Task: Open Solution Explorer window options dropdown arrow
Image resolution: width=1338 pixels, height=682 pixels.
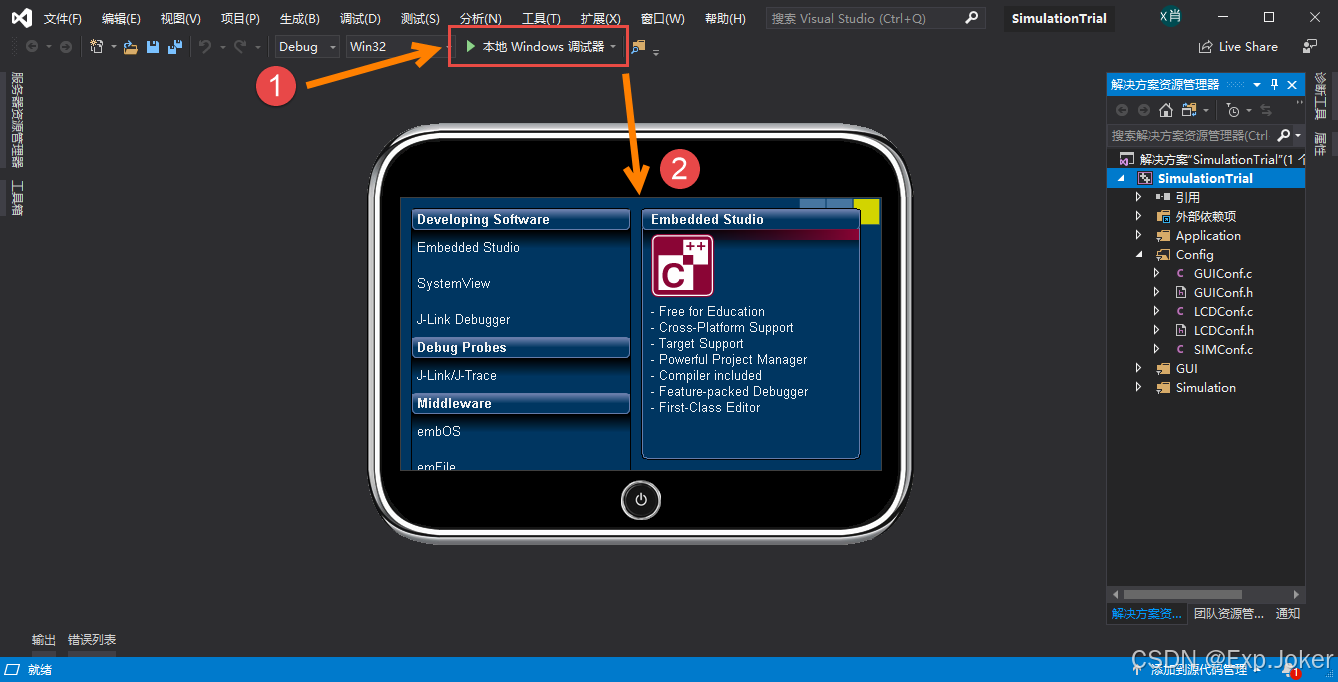Action: coord(1257,85)
